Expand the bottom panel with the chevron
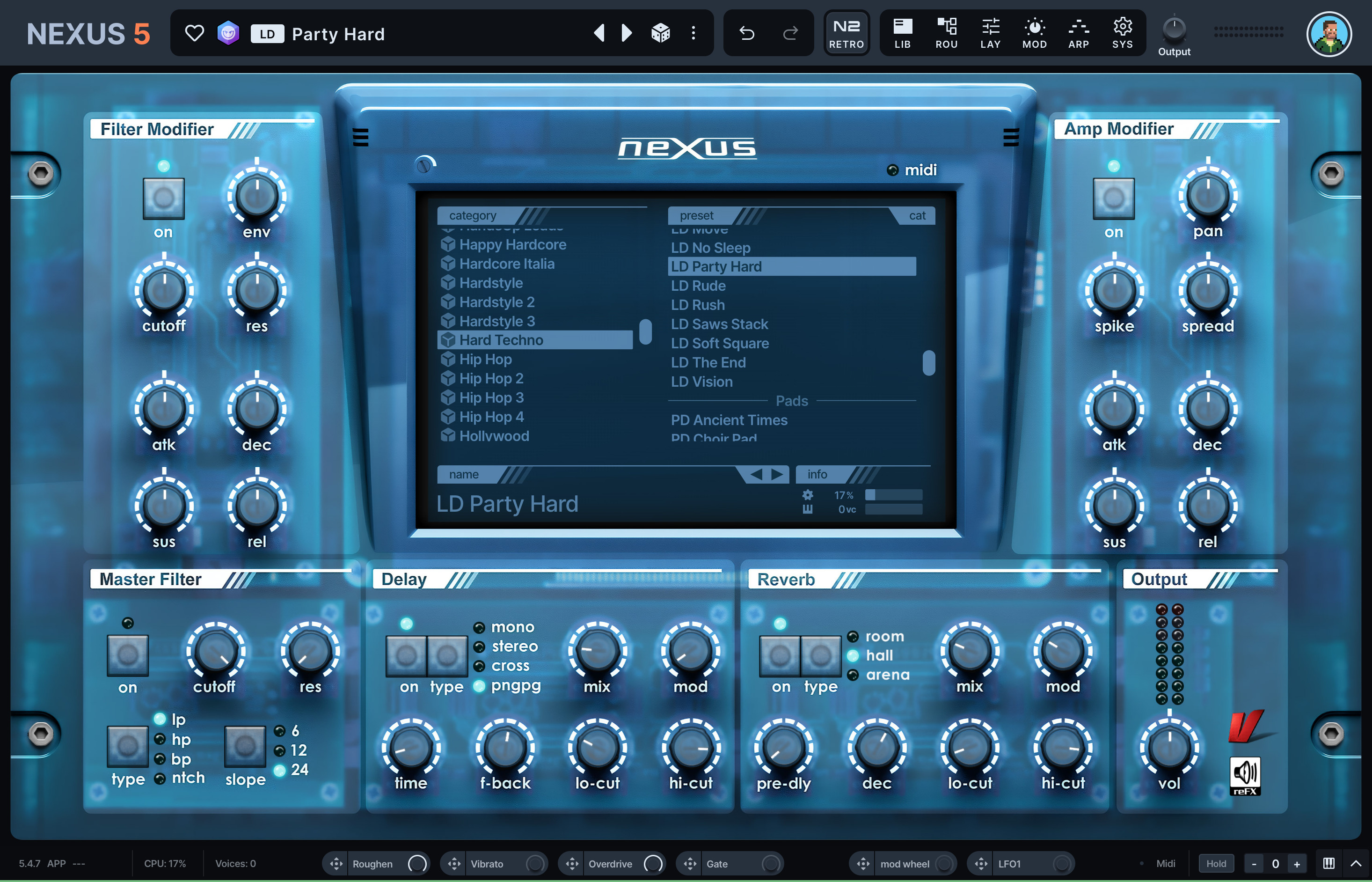The width and height of the screenshot is (1372, 882). coord(1356,863)
